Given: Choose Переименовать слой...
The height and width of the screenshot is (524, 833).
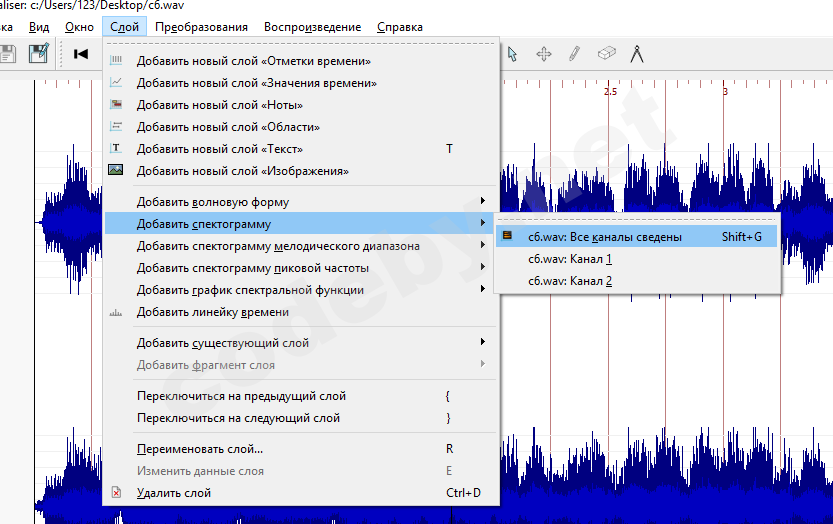Looking at the screenshot, I should (302, 449).
